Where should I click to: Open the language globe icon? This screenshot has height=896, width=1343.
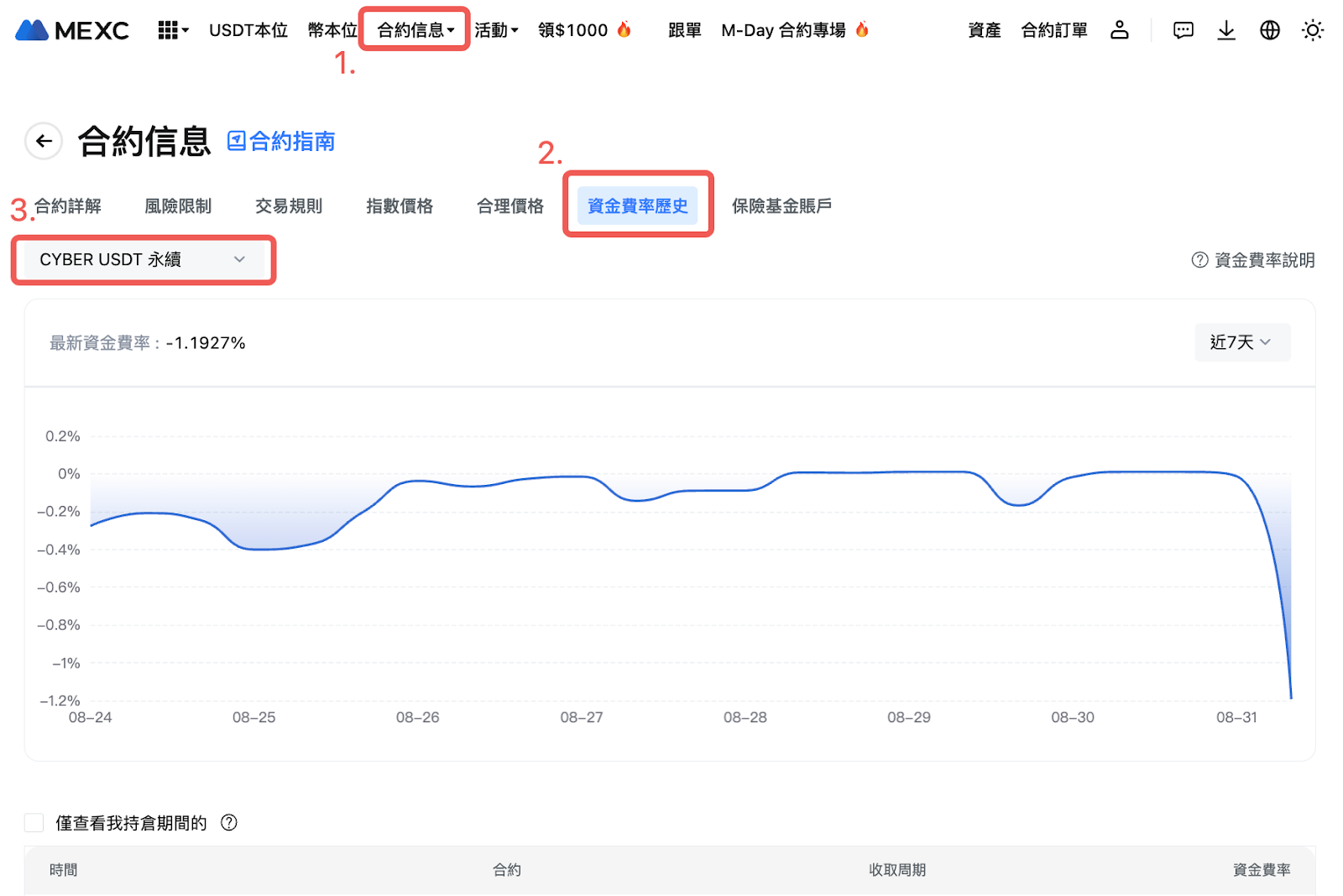coord(1270,30)
